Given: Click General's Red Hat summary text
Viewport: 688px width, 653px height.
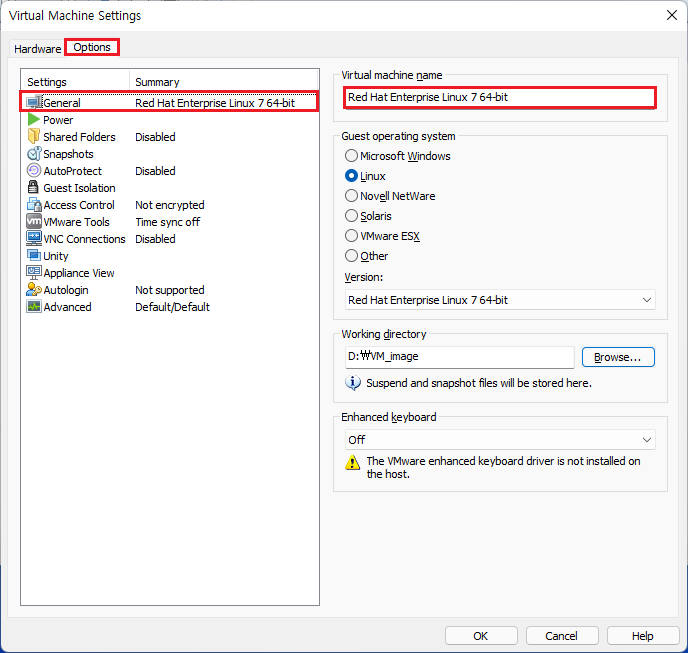Looking at the screenshot, I should 215,103.
